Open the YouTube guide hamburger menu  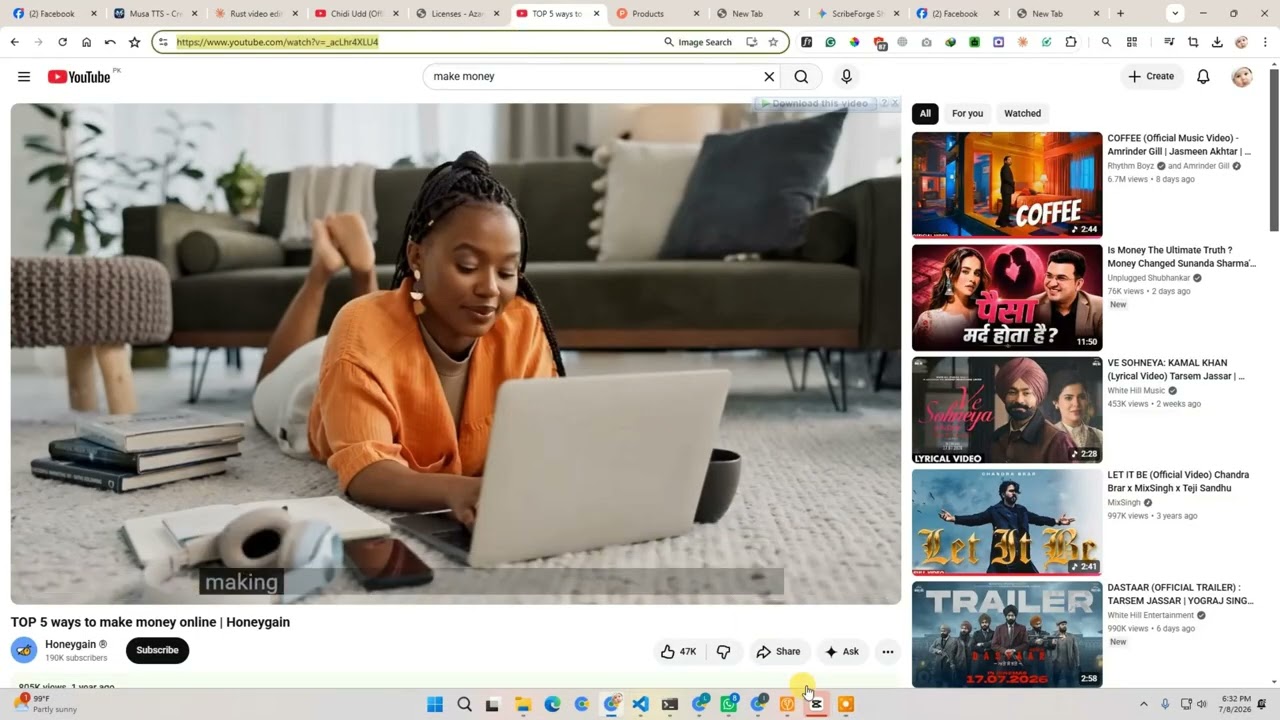(24, 76)
